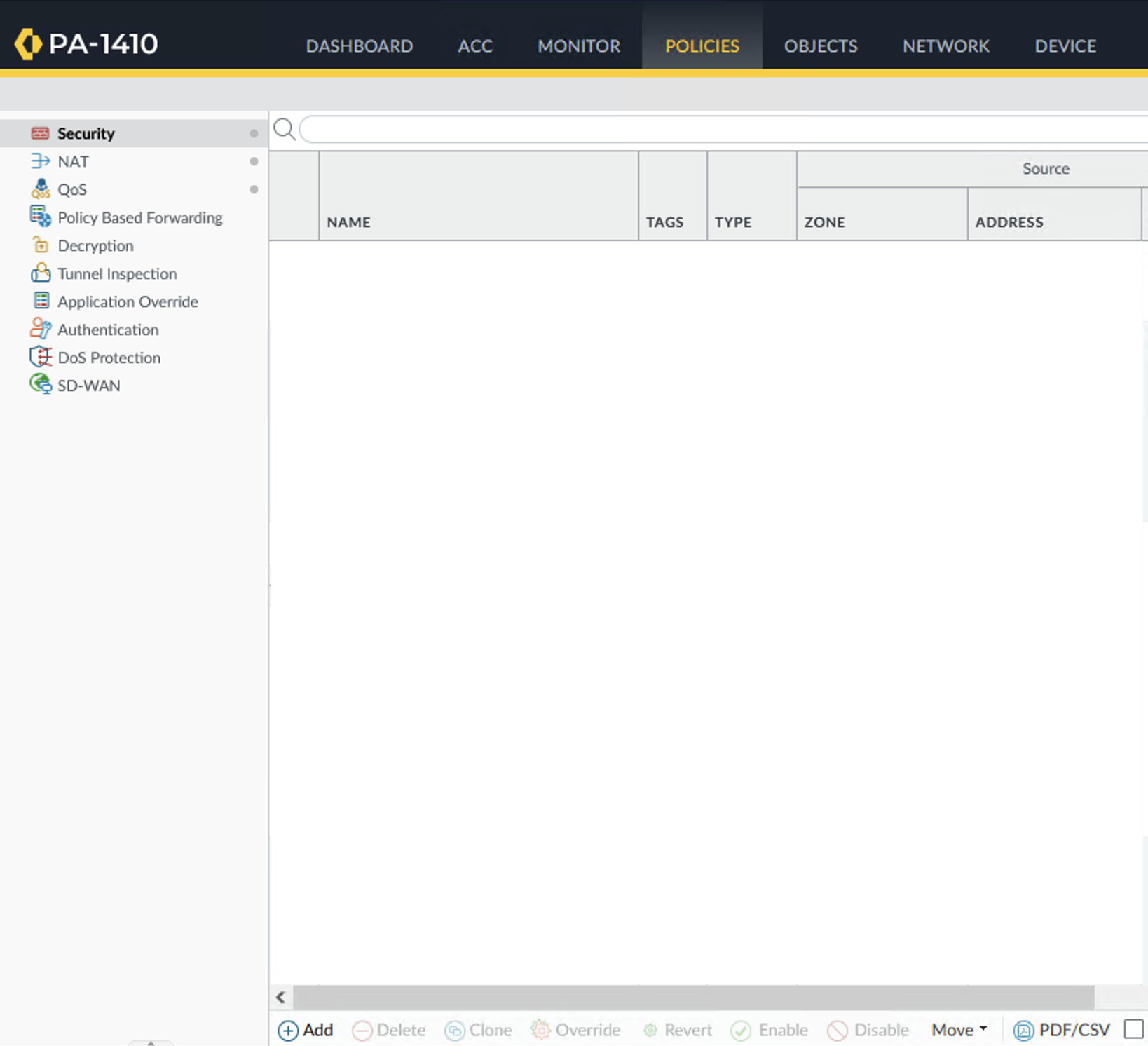Open Tunnel Inspection icon
Screen dimensions: 1148x1046
(x=40, y=273)
